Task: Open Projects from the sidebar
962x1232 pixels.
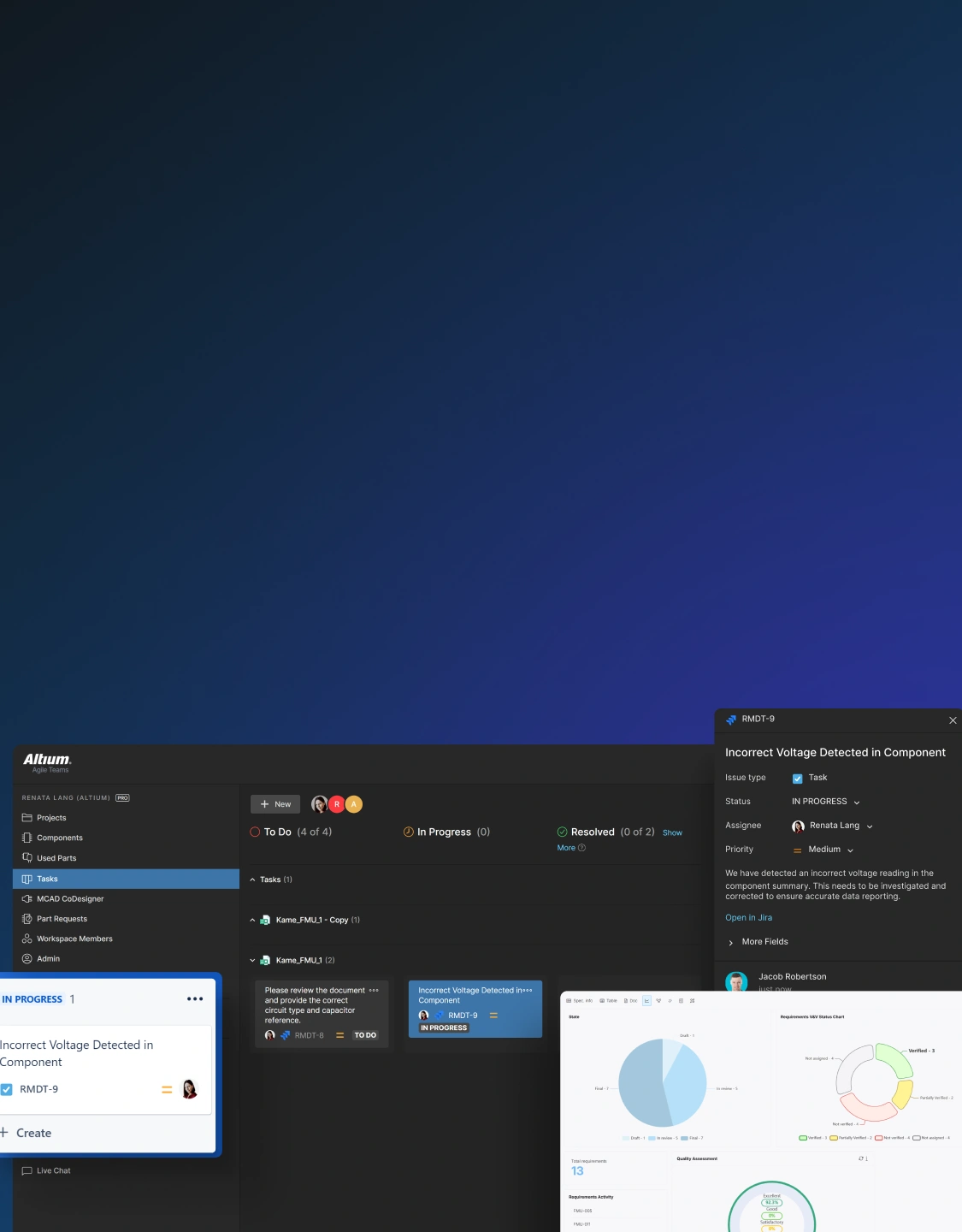Action: 50,818
